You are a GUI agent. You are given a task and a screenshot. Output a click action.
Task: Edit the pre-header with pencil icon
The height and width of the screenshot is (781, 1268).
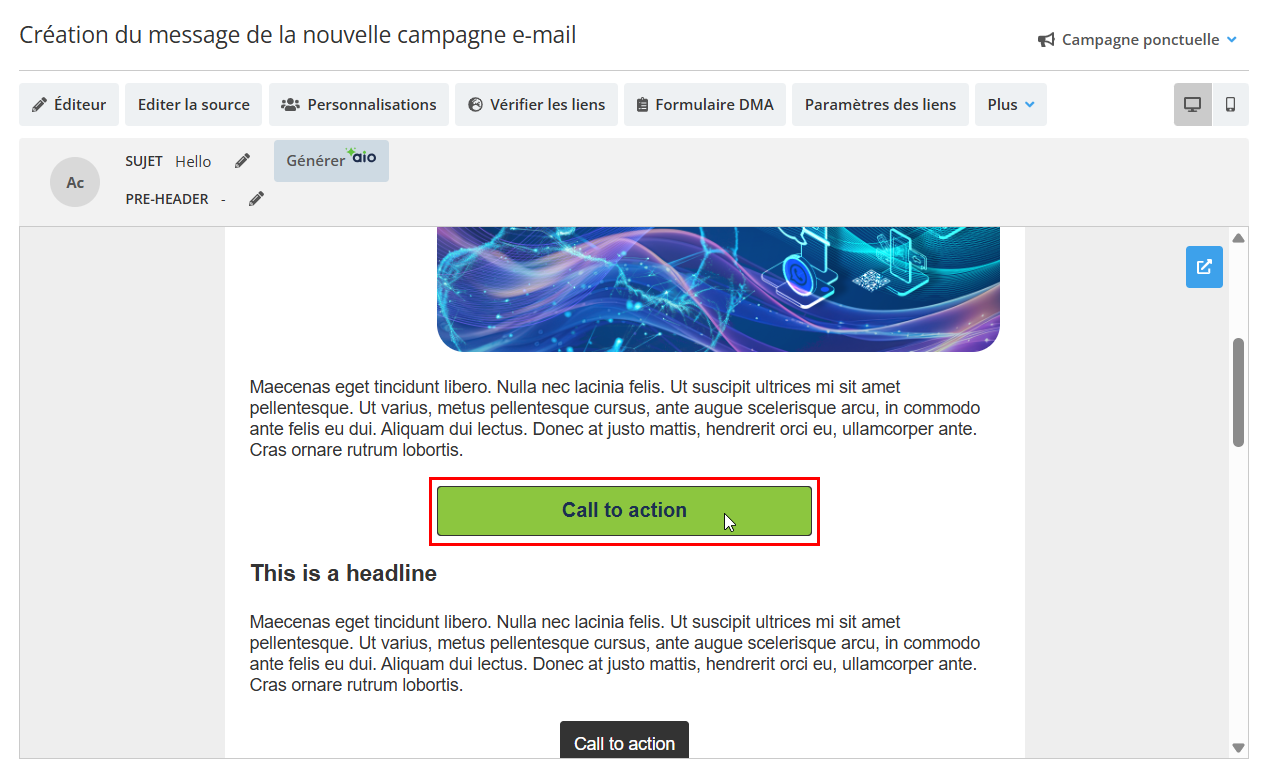click(256, 199)
